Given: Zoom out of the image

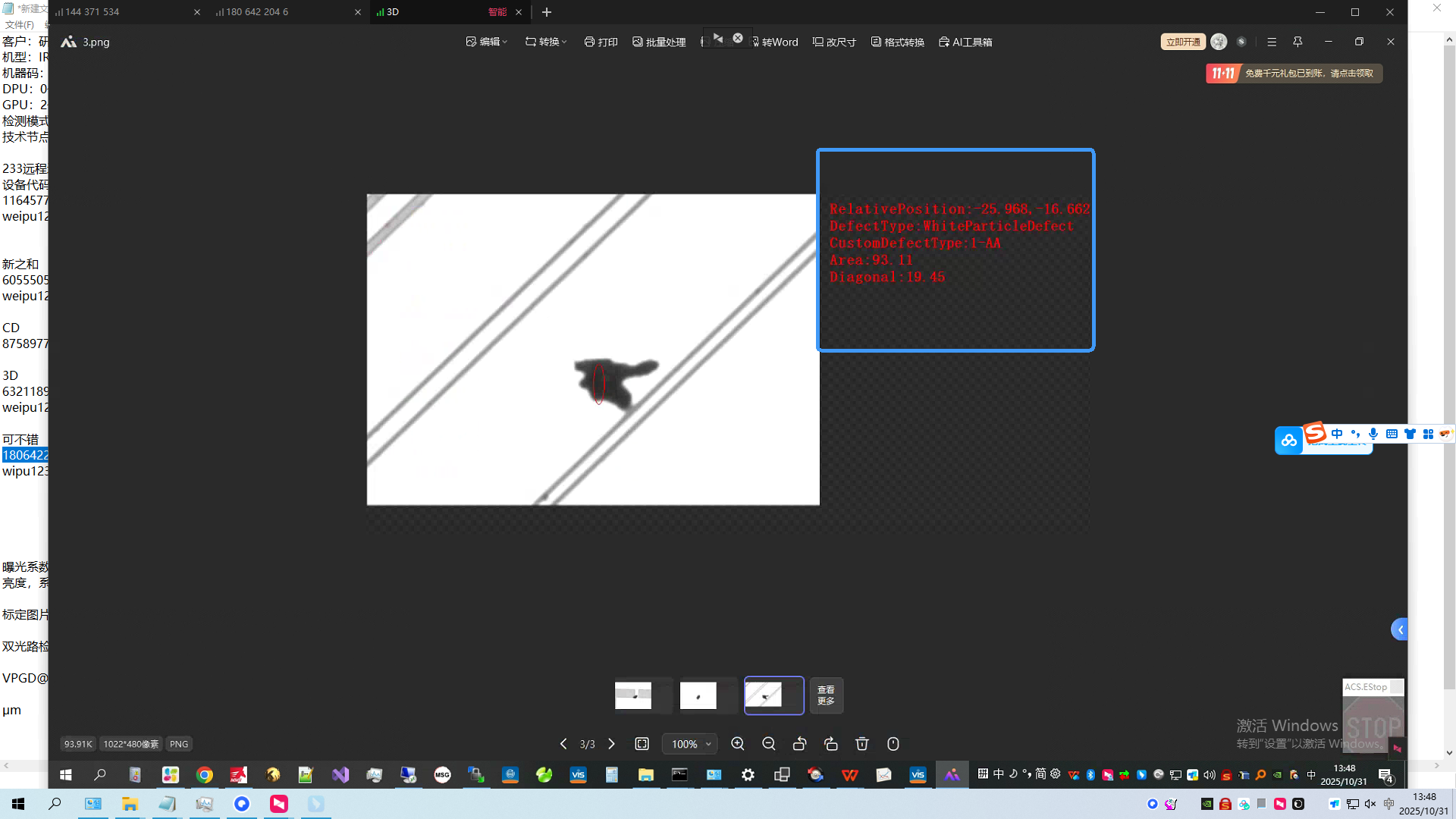Looking at the screenshot, I should 768,744.
